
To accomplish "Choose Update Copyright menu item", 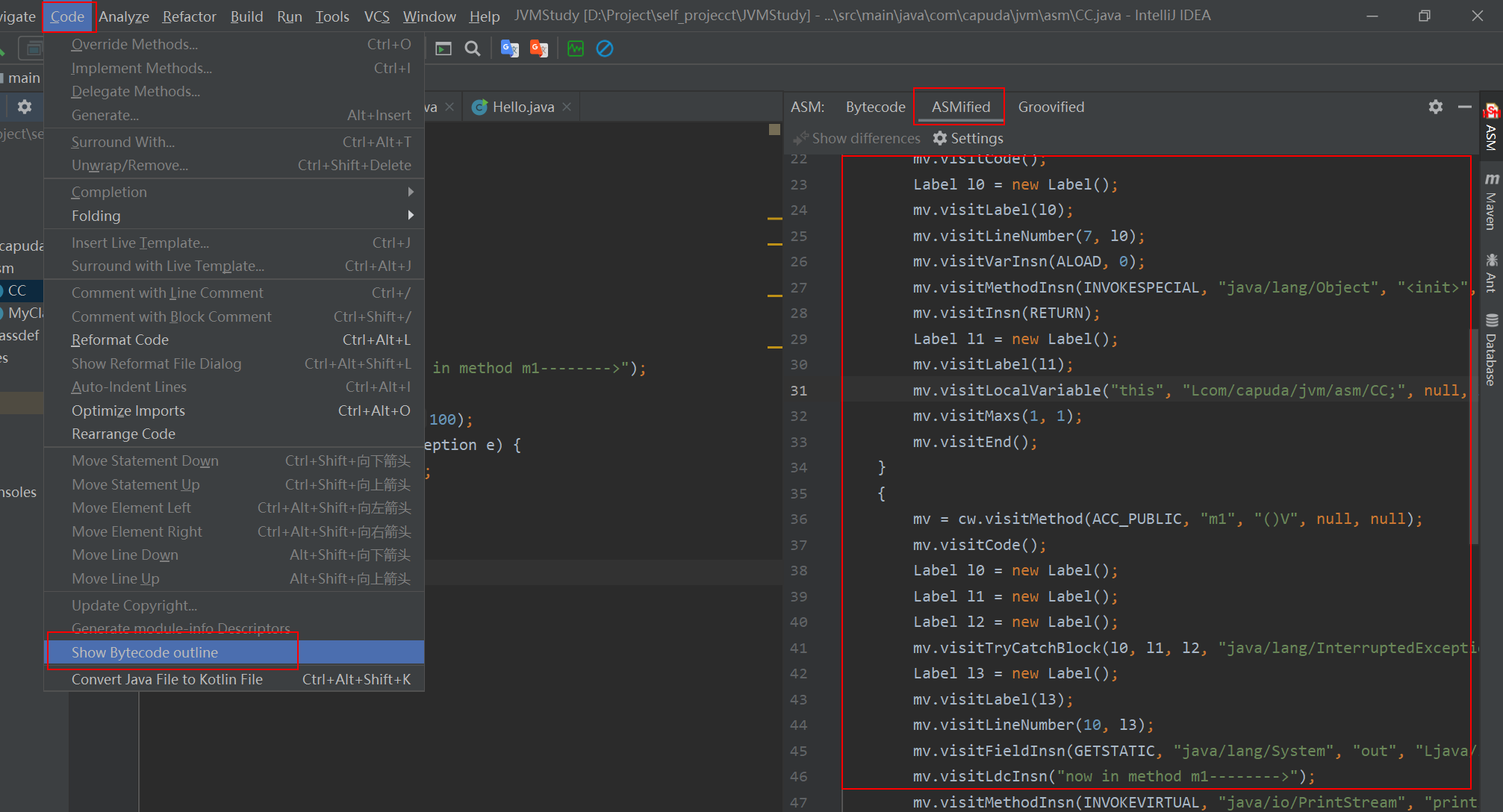I will [x=234, y=605].
